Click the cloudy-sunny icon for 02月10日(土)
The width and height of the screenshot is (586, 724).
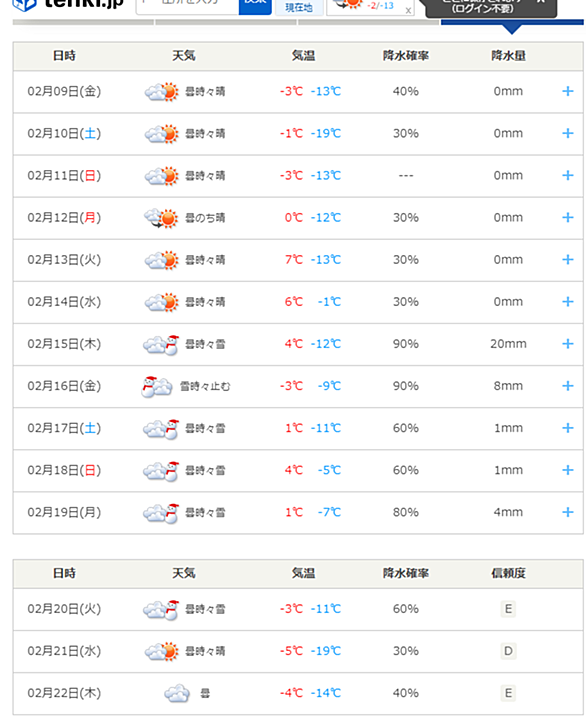(162, 134)
